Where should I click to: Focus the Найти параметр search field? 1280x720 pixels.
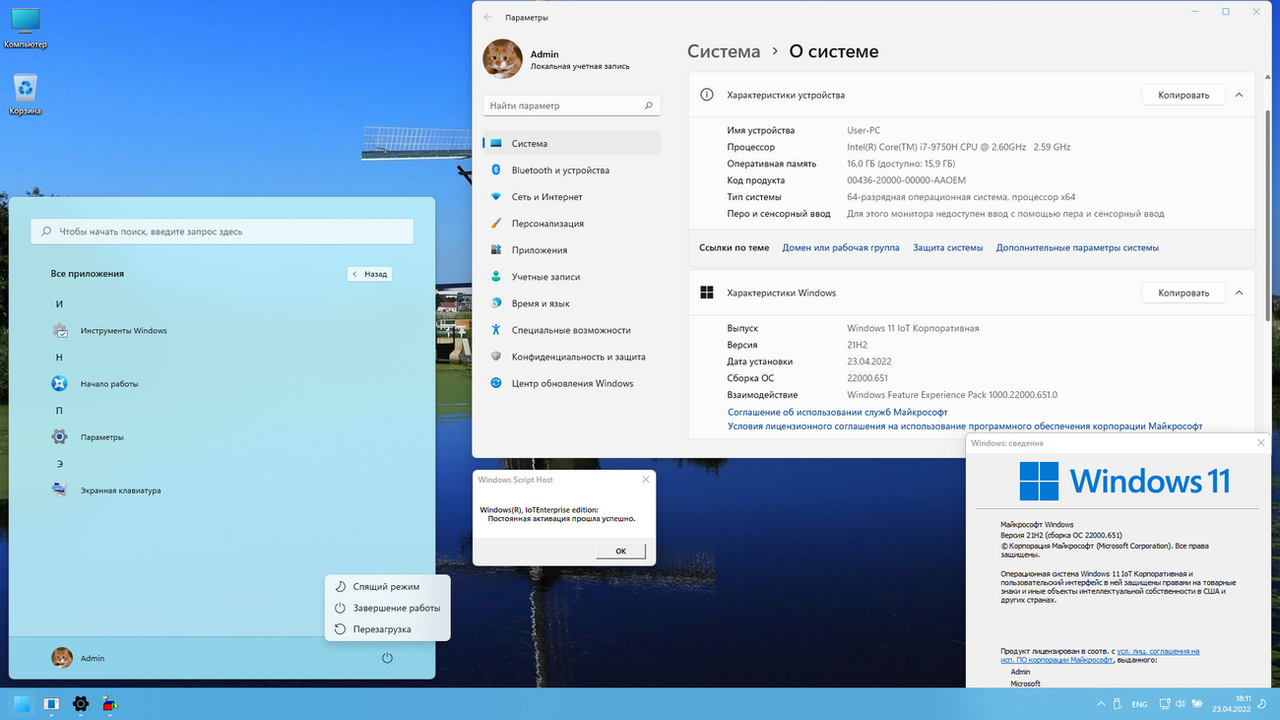(572, 105)
